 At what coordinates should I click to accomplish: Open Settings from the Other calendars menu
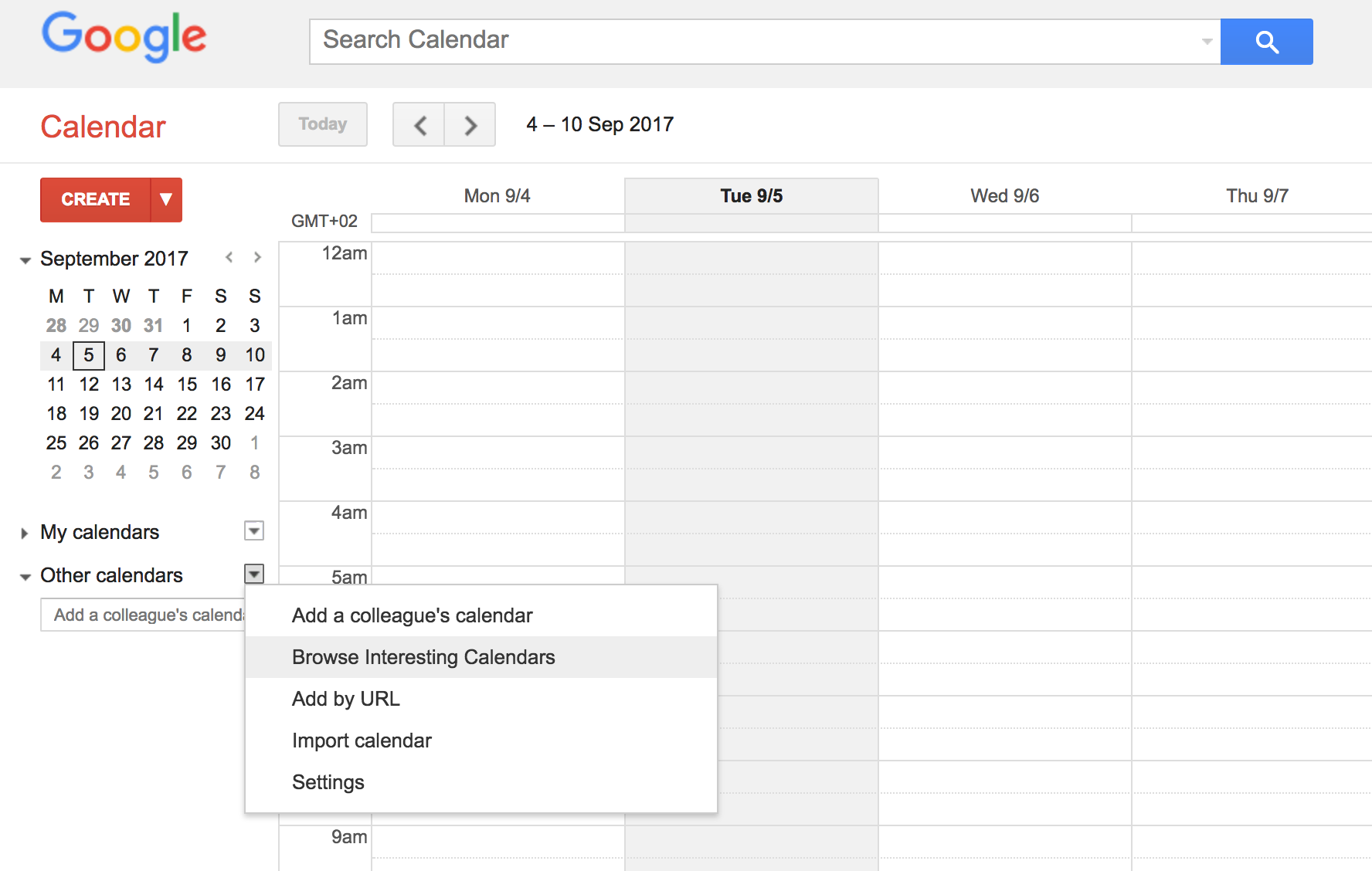tap(328, 781)
